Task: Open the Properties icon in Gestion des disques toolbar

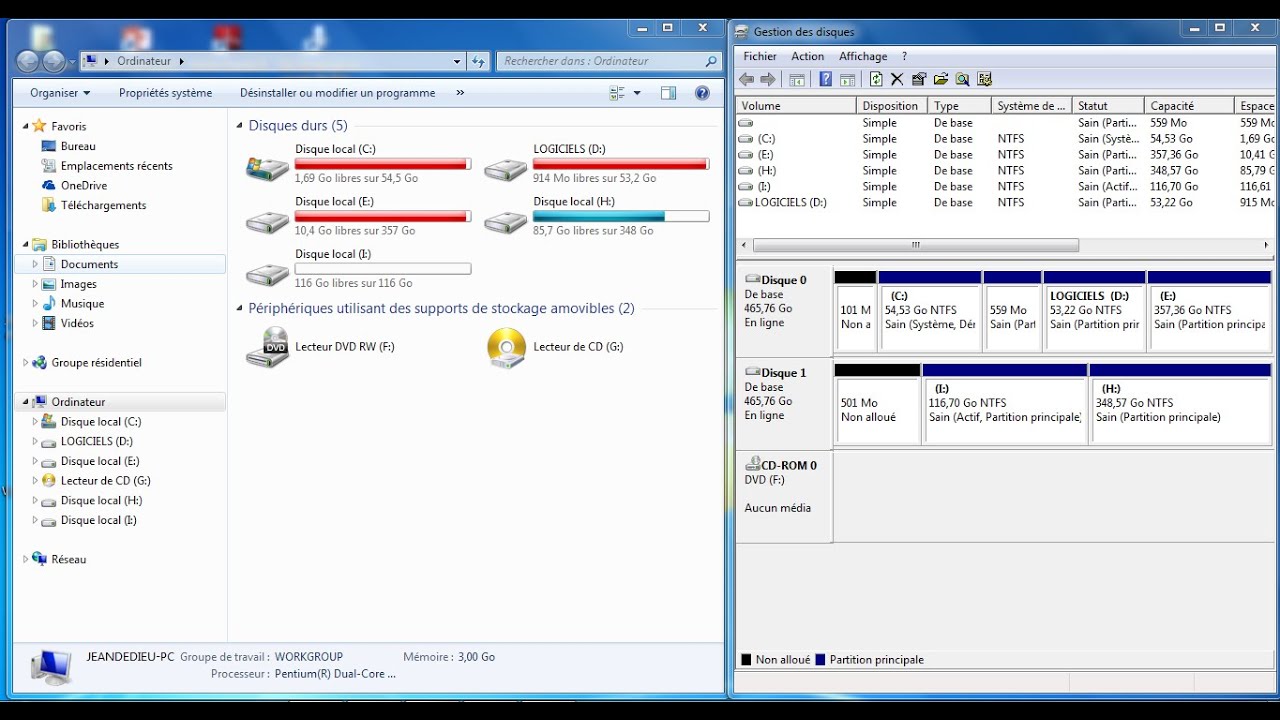Action: (918, 79)
